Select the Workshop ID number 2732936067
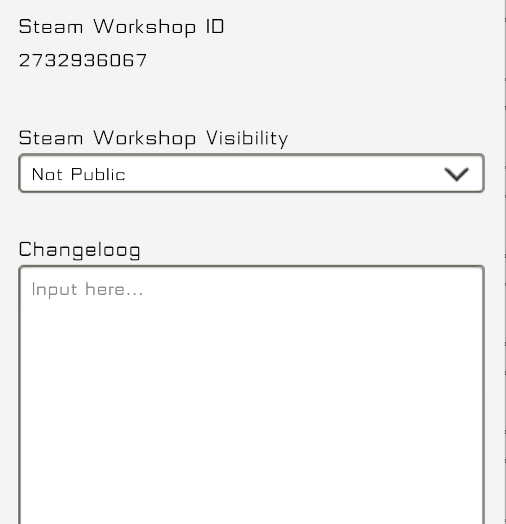Viewport: 506px width, 524px height. coord(83,60)
